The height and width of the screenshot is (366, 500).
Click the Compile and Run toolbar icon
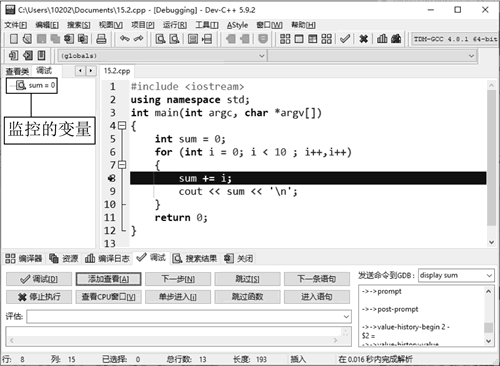coord(313,39)
